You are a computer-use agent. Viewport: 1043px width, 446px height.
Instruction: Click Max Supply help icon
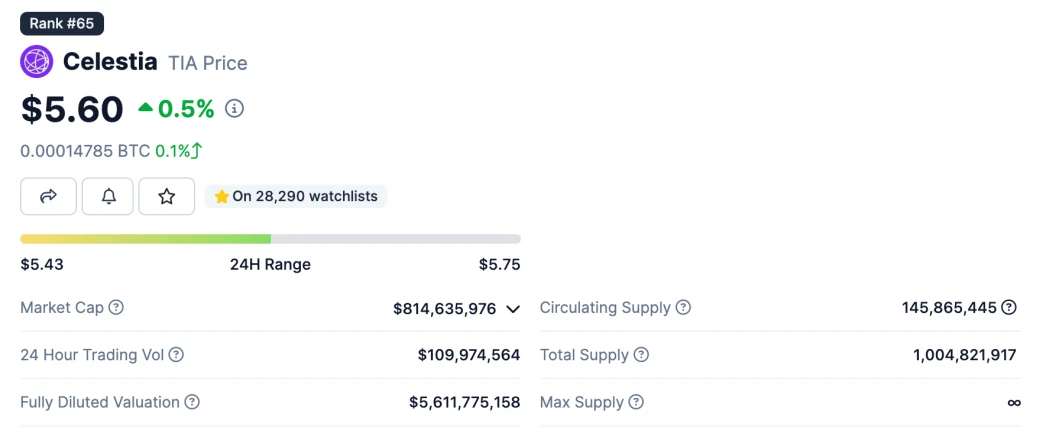(x=636, y=402)
